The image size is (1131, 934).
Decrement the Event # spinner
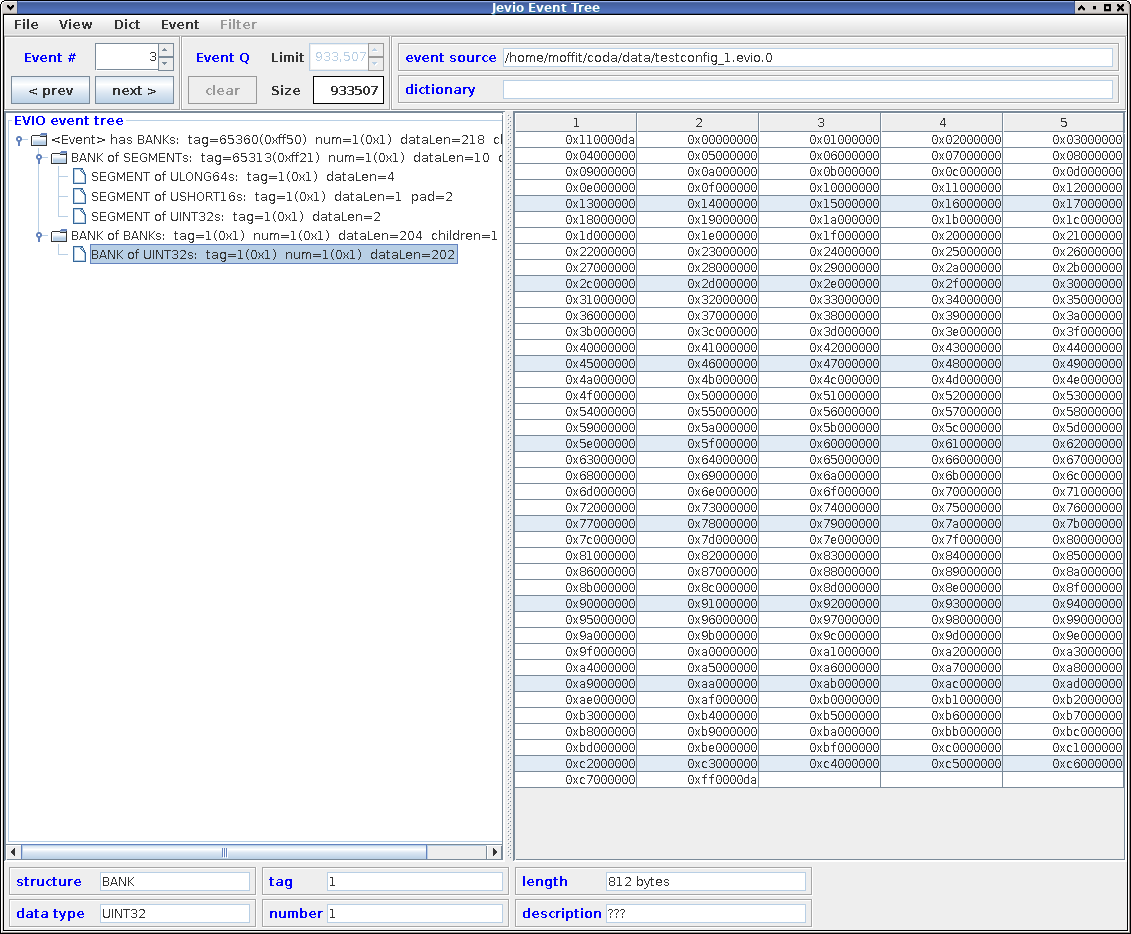[166, 64]
